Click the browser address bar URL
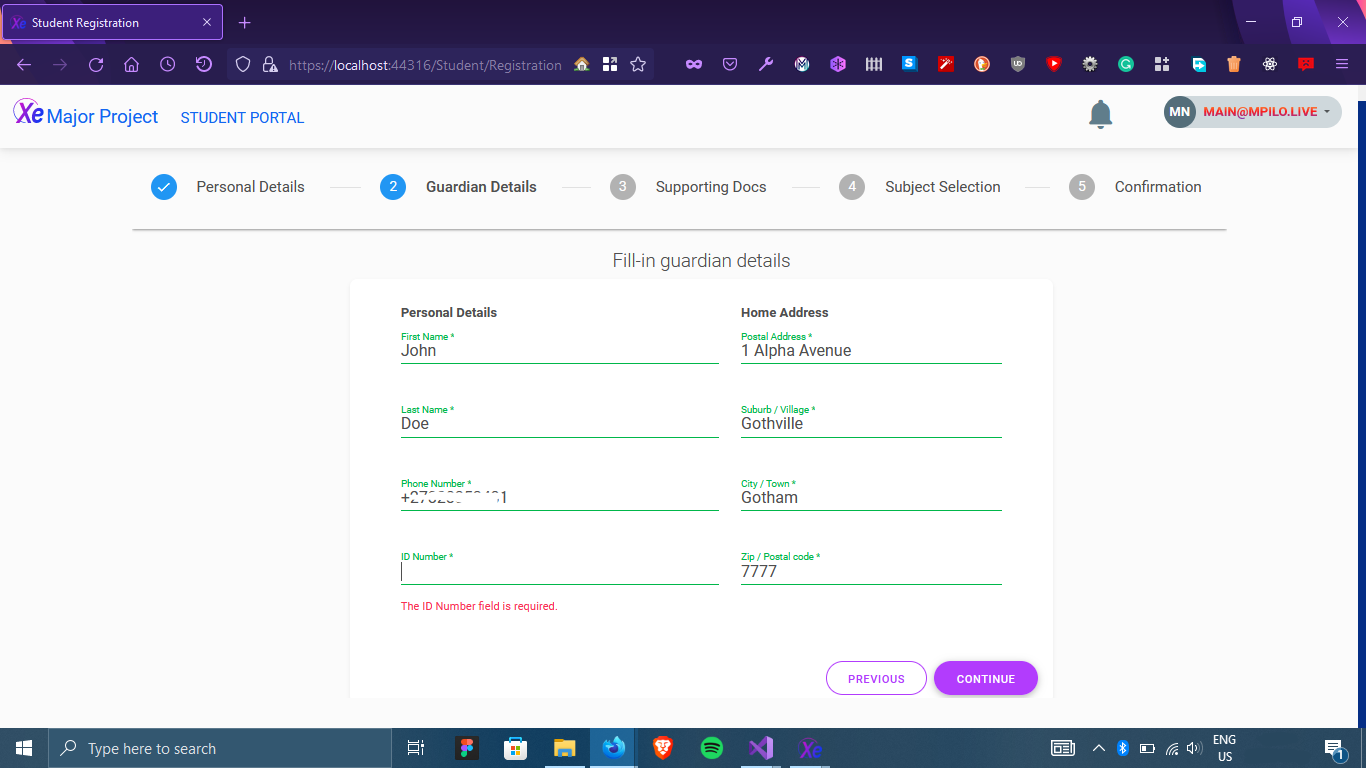This screenshot has height=768, width=1366. tap(425, 65)
